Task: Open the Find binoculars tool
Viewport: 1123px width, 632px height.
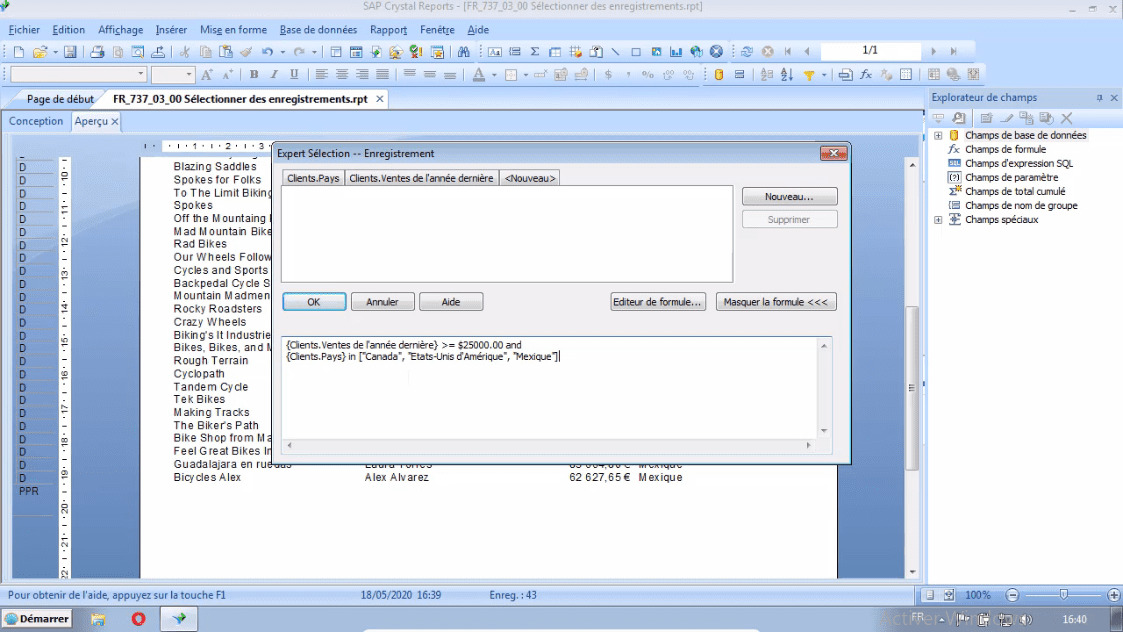Action: pyautogui.click(x=463, y=52)
